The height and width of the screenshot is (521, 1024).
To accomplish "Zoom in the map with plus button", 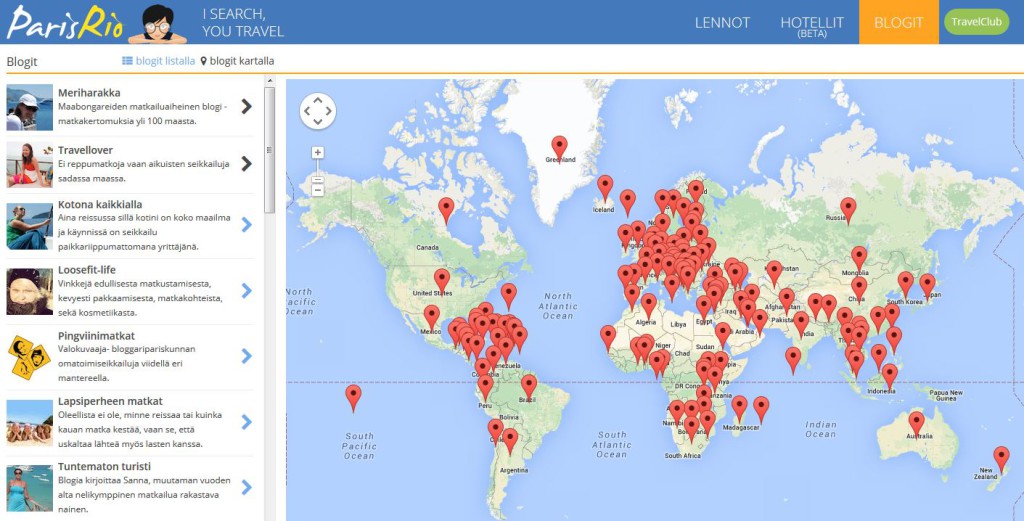I will click(x=317, y=153).
